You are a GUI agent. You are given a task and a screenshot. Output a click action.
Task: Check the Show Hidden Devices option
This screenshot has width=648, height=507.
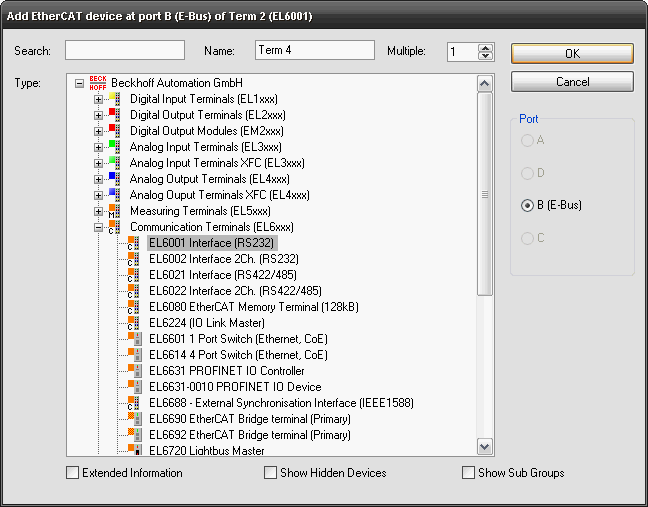pyautogui.click(x=270, y=473)
